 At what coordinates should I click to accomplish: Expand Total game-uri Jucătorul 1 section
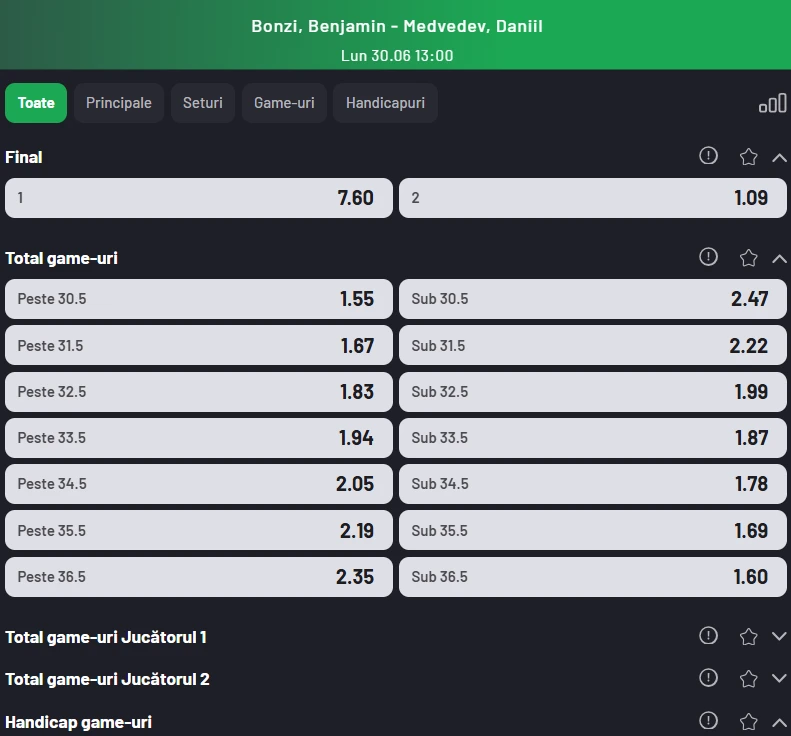tap(779, 636)
